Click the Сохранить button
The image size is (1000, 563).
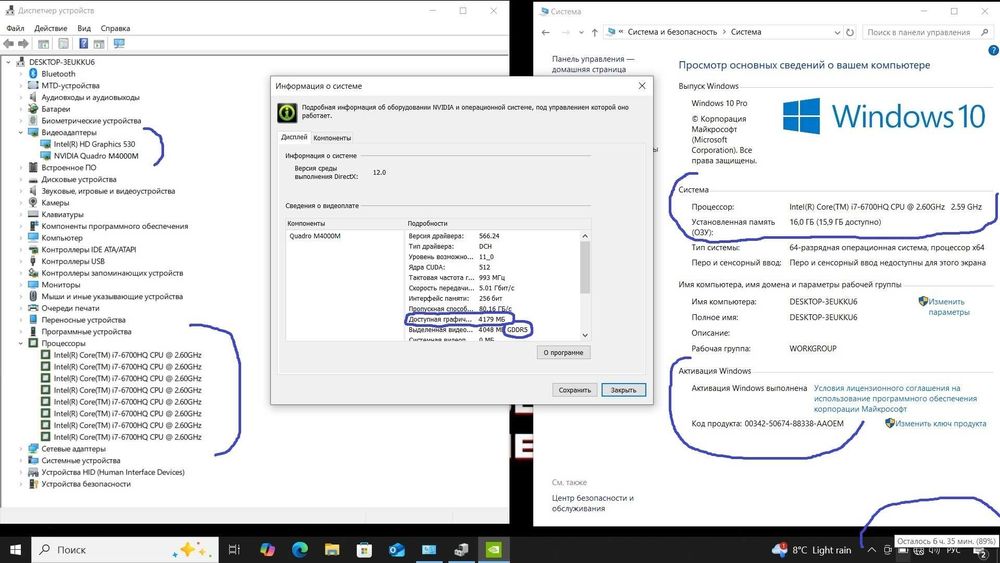coord(575,390)
